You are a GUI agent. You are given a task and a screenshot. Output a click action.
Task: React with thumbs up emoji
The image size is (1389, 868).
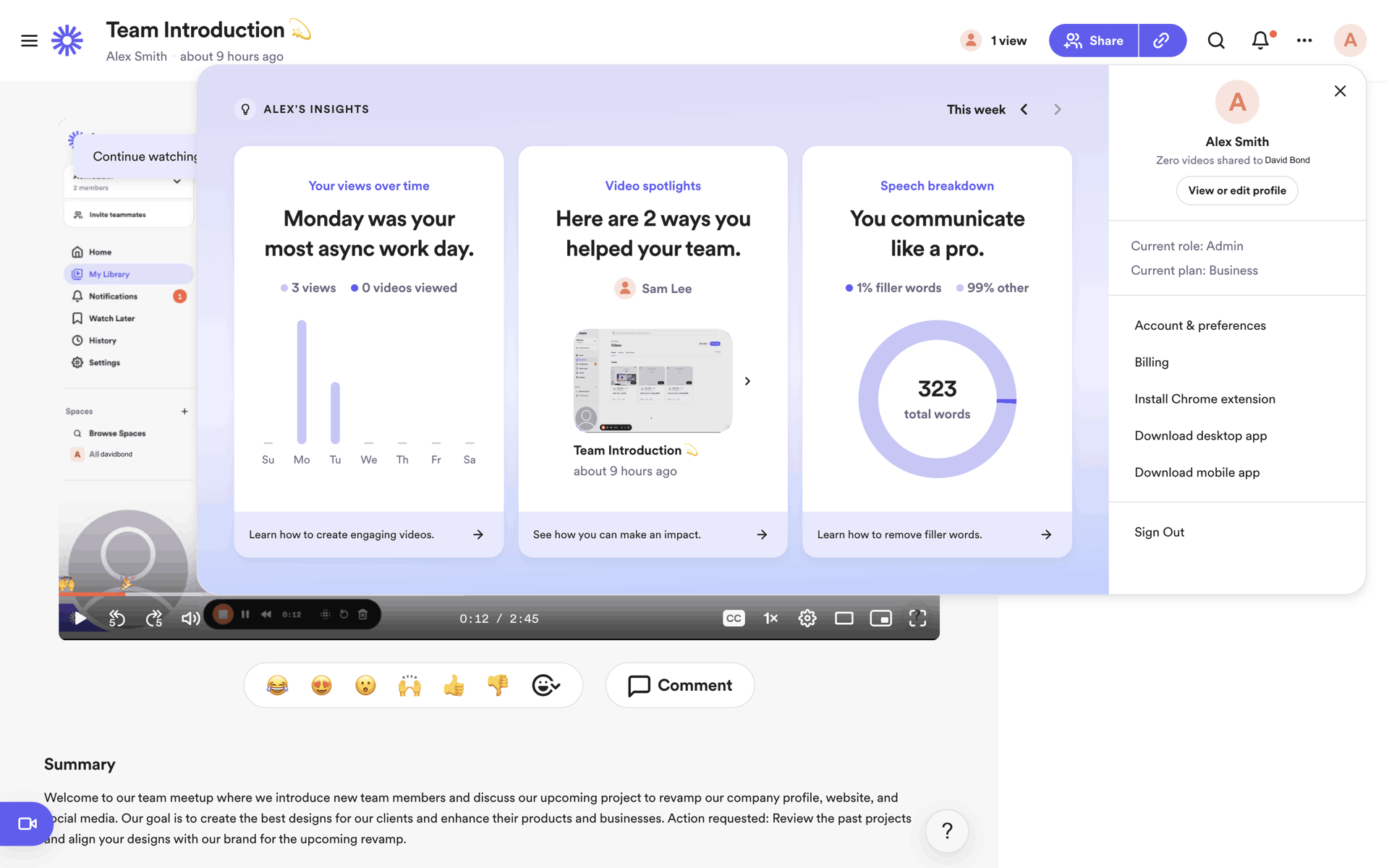click(x=454, y=685)
